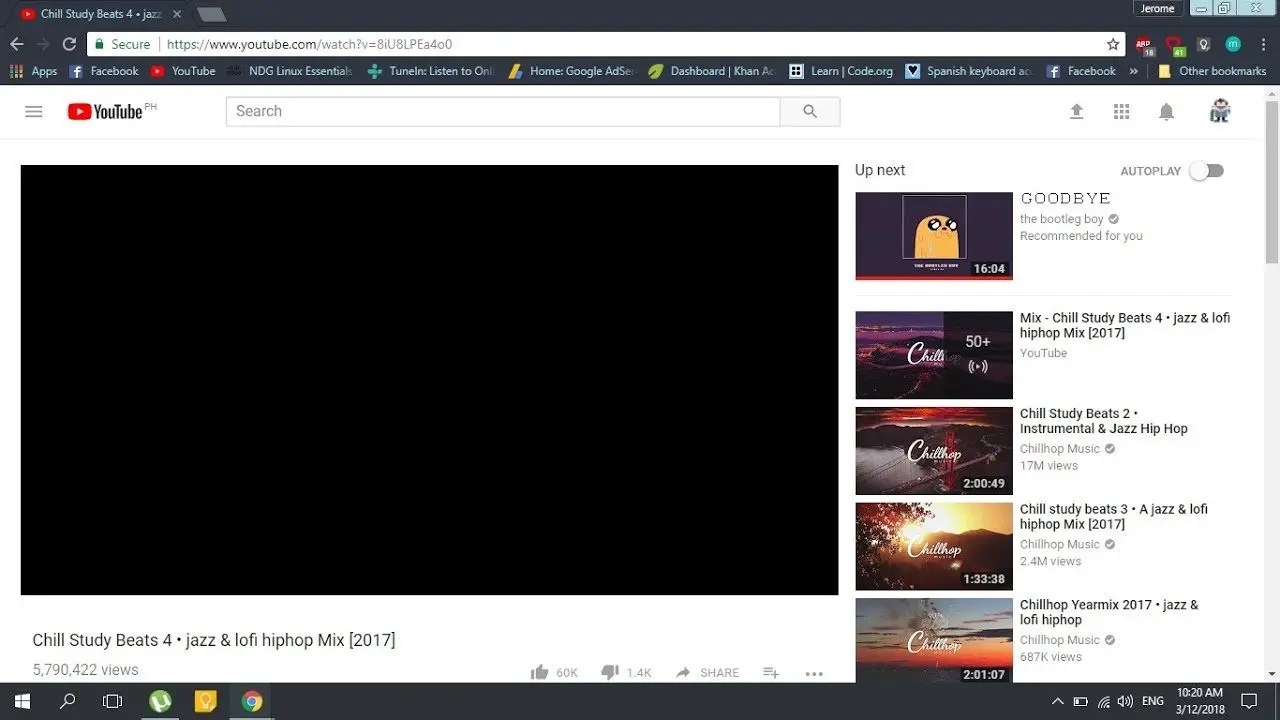Open the YouTube apps grid icon
The image size is (1280, 720).
1121,112
